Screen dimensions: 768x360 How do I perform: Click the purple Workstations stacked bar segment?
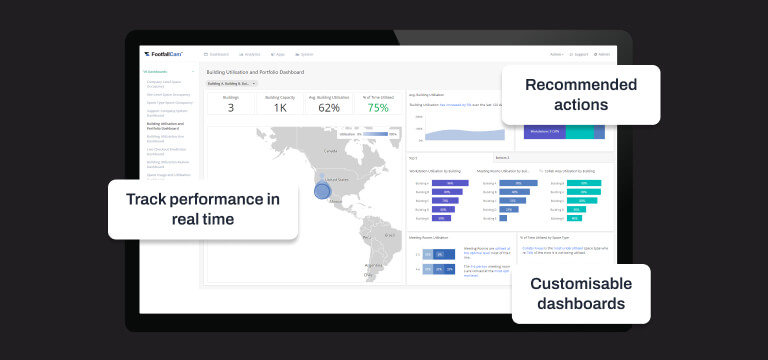pyautogui.click(x=545, y=131)
